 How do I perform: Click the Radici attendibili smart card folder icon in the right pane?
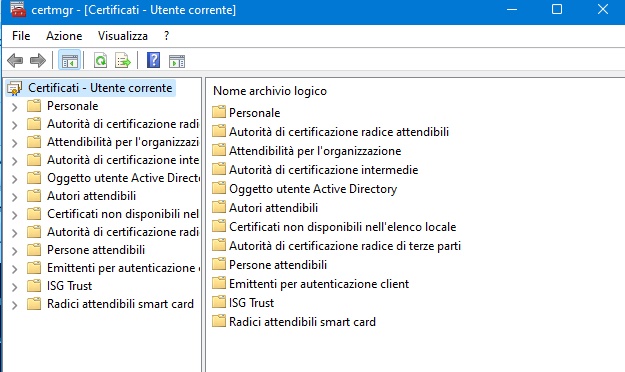[x=219, y=321]
